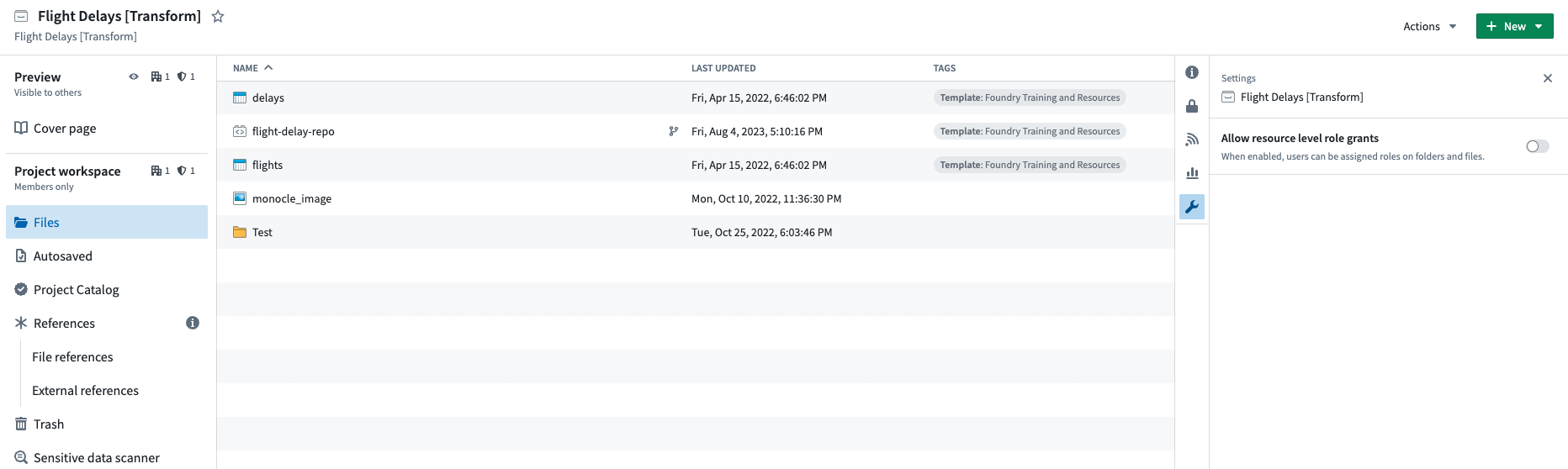The image size is (1568, 469).
Task: Click the project icon beside the Flight Delays title
Action: pyautogui.click(x=21, y=16)
